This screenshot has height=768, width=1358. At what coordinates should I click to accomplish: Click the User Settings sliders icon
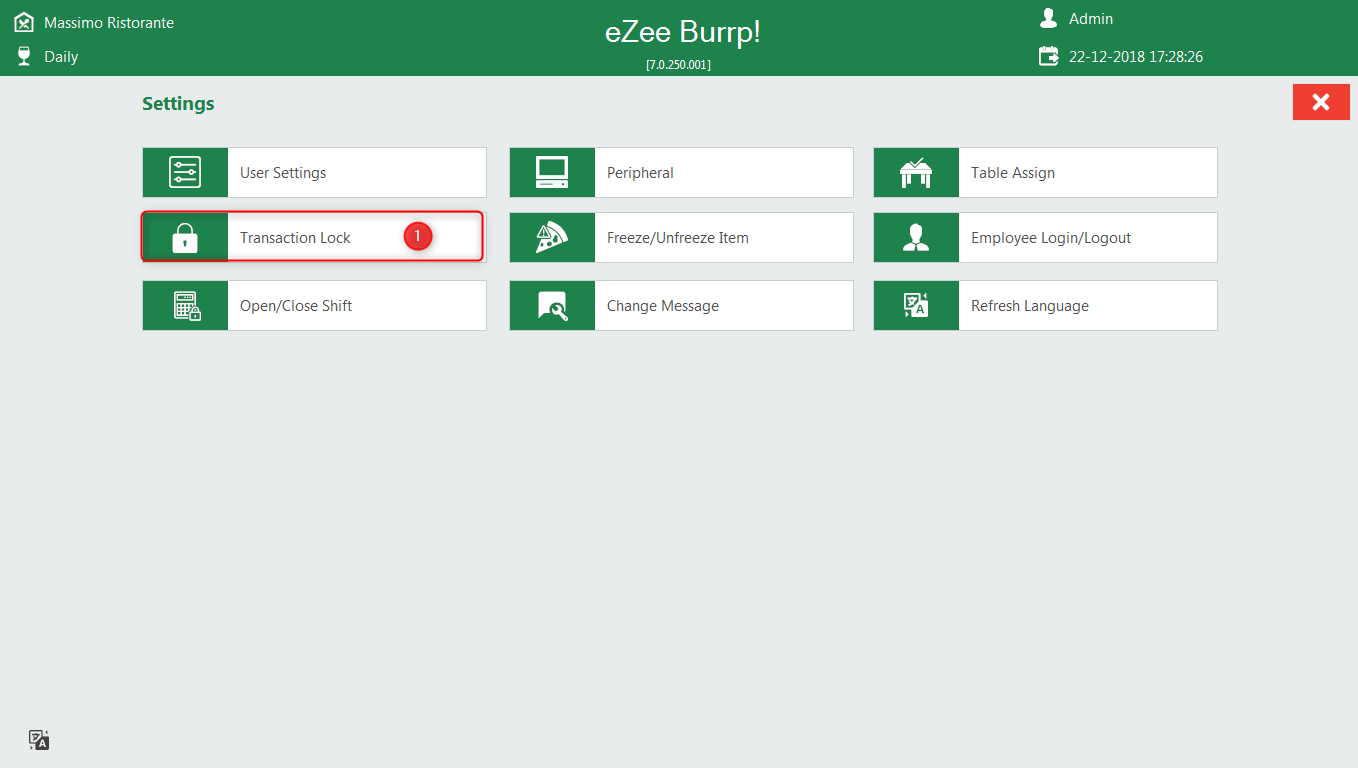[x=185, y=172]
